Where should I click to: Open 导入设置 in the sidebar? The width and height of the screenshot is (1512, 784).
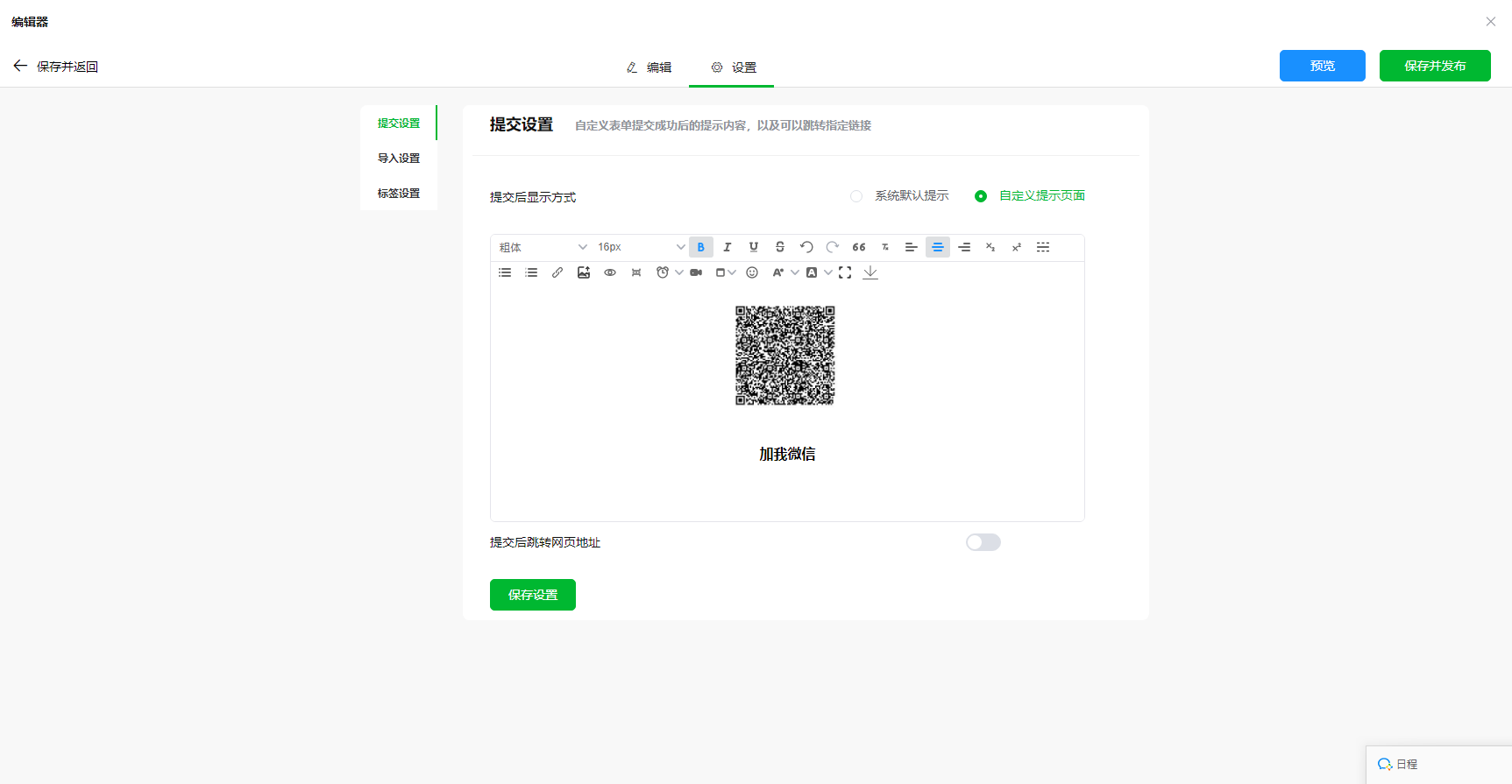click(399, 159)
